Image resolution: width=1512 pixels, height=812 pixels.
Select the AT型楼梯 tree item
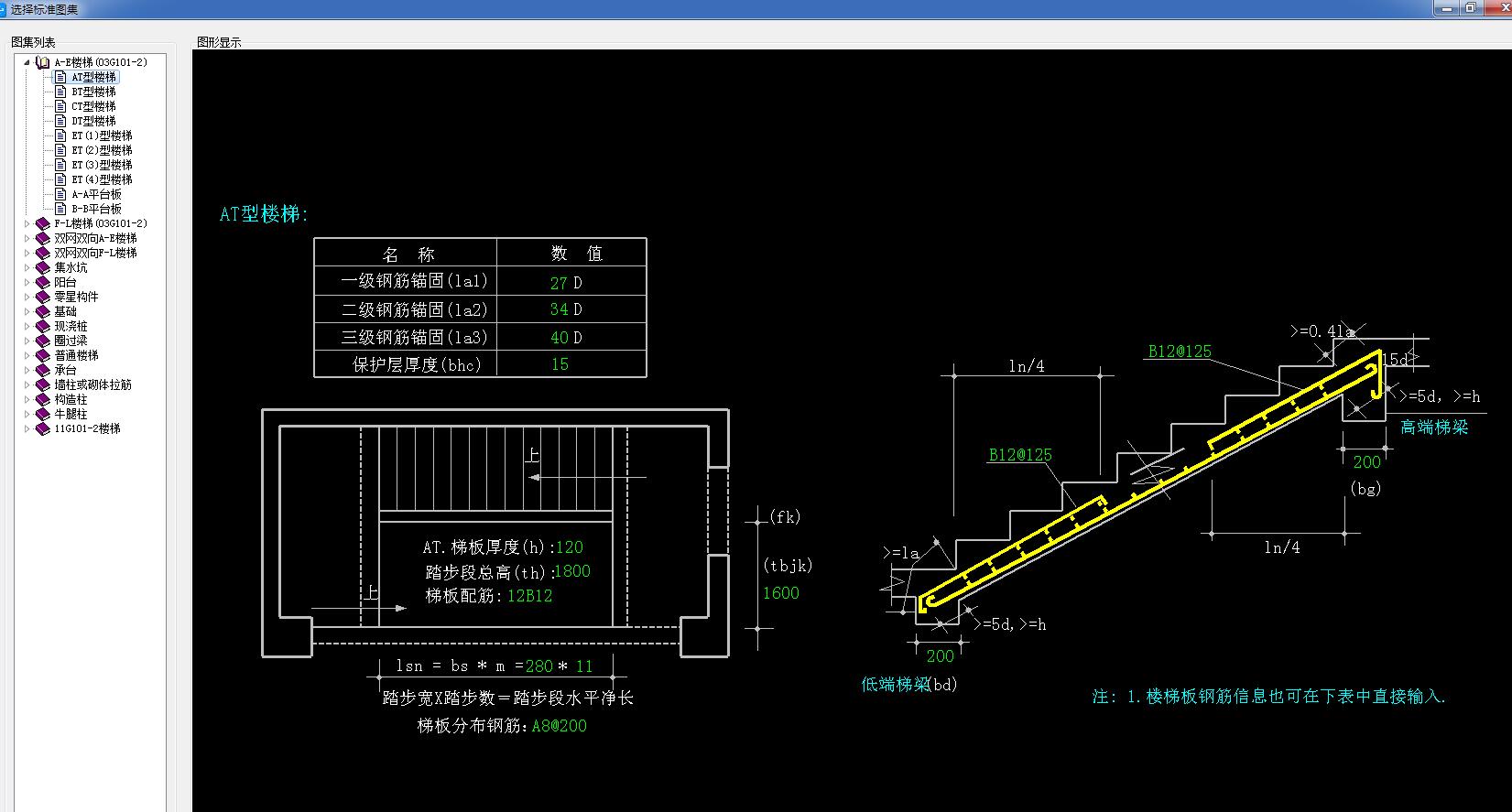(x=93, y=77)
